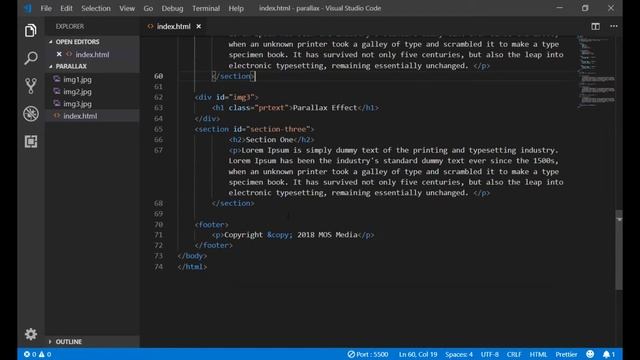640x360 pixels.
Task: Open the Go menu
Action: tap(148, 8)
